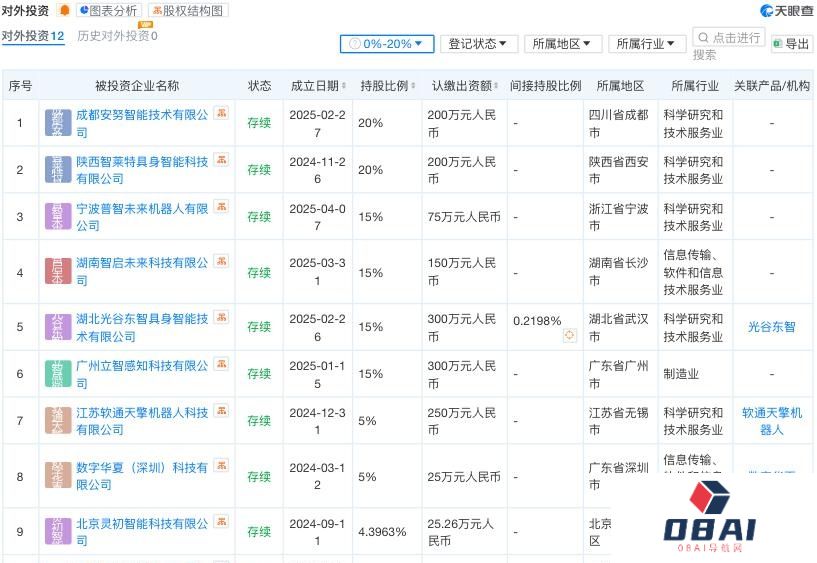Click the 成都安努 company logo thumbnail
Image resolution: width=817 pixels, height=563 pixels.
58,123
